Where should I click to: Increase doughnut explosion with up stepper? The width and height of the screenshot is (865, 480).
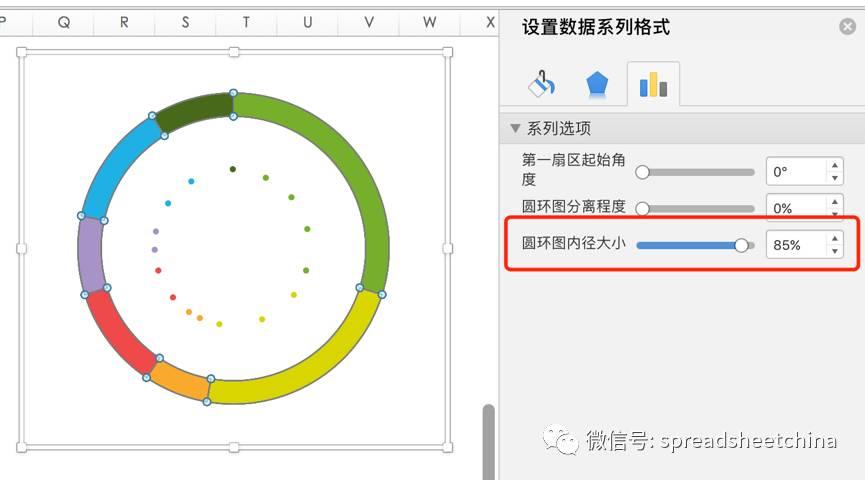(x=835, y=201)
